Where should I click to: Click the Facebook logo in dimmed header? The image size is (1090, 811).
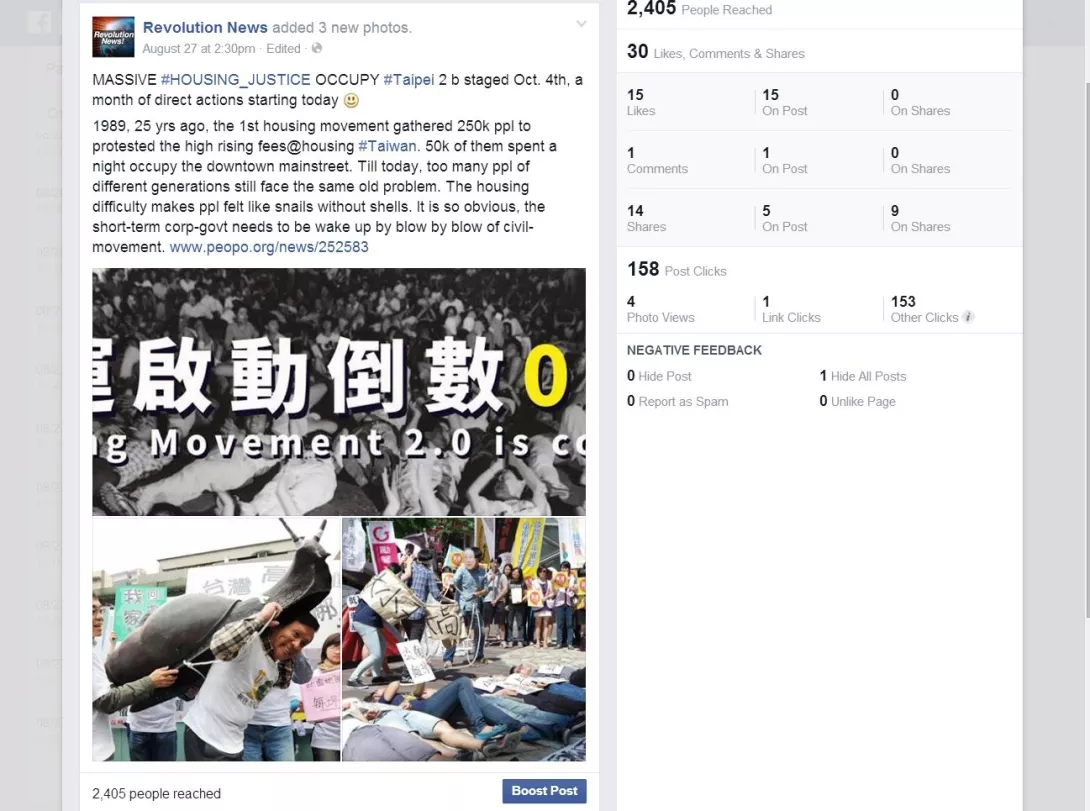[40, 22]
